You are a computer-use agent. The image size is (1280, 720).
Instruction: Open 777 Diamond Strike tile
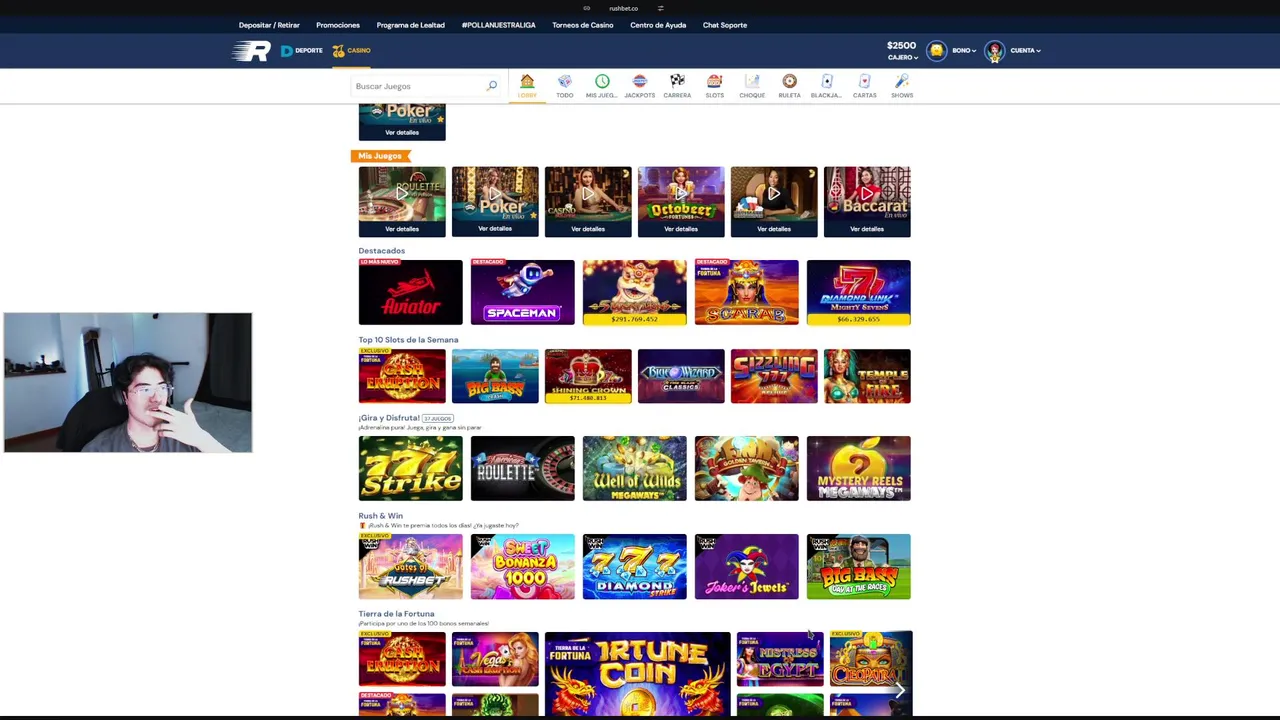tap(635, 566)
